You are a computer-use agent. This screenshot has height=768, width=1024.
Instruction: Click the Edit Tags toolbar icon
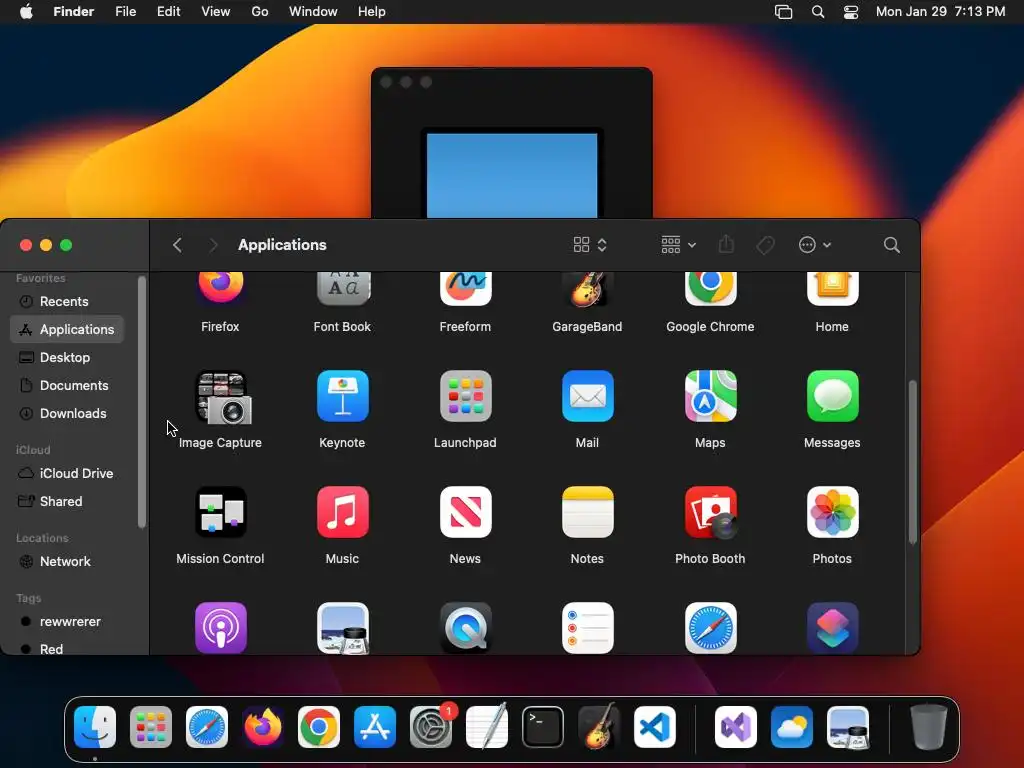coord(765,245)
